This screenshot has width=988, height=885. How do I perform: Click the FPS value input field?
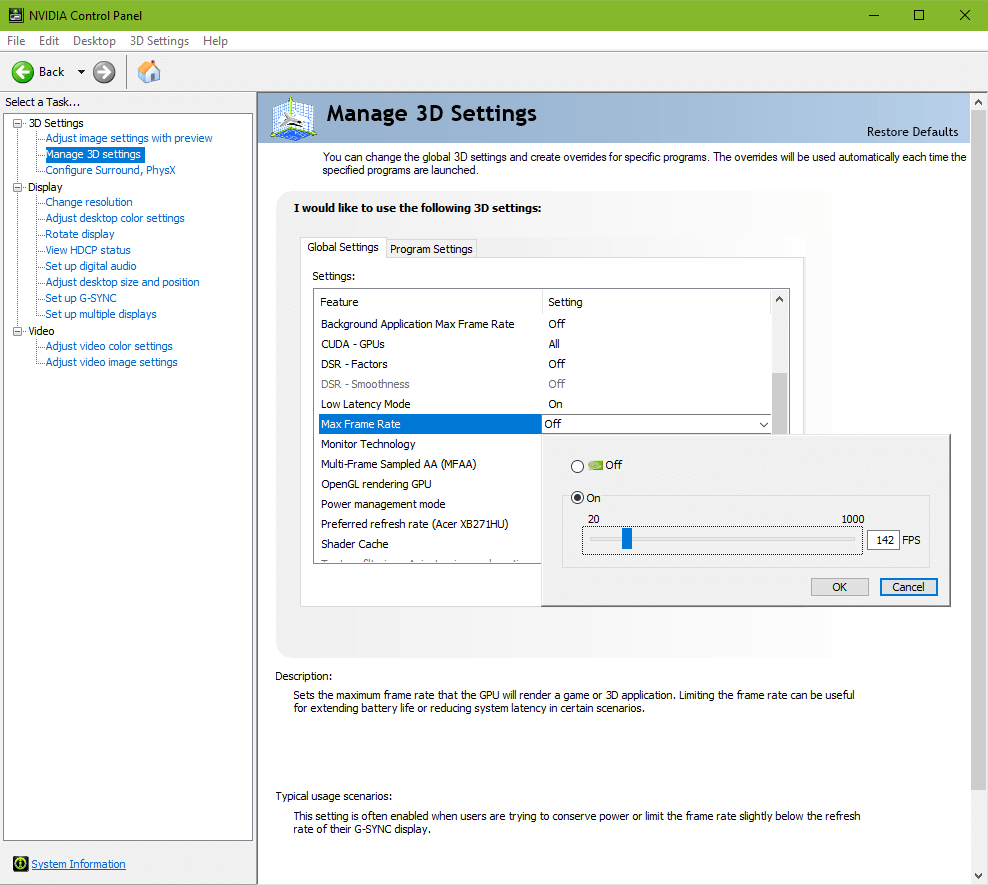pos(883,540)
